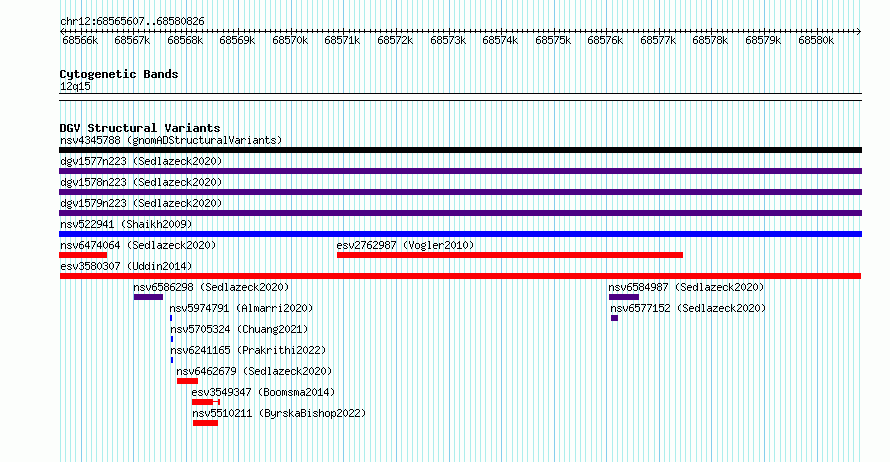
Task: Click the 68580k ruler tick label
Action: point(816,41)
